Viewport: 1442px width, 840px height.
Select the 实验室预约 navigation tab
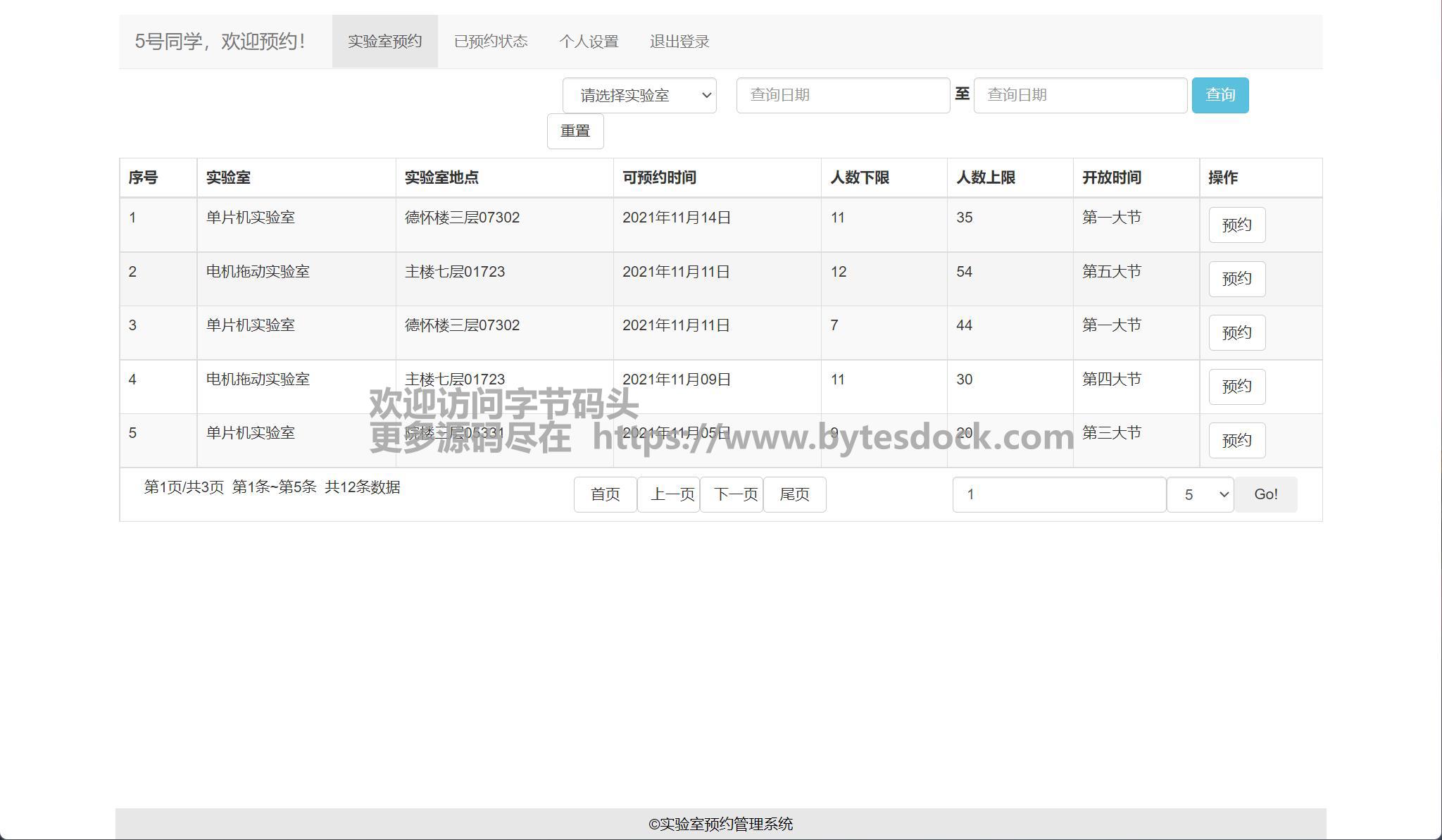pos(384,42)
